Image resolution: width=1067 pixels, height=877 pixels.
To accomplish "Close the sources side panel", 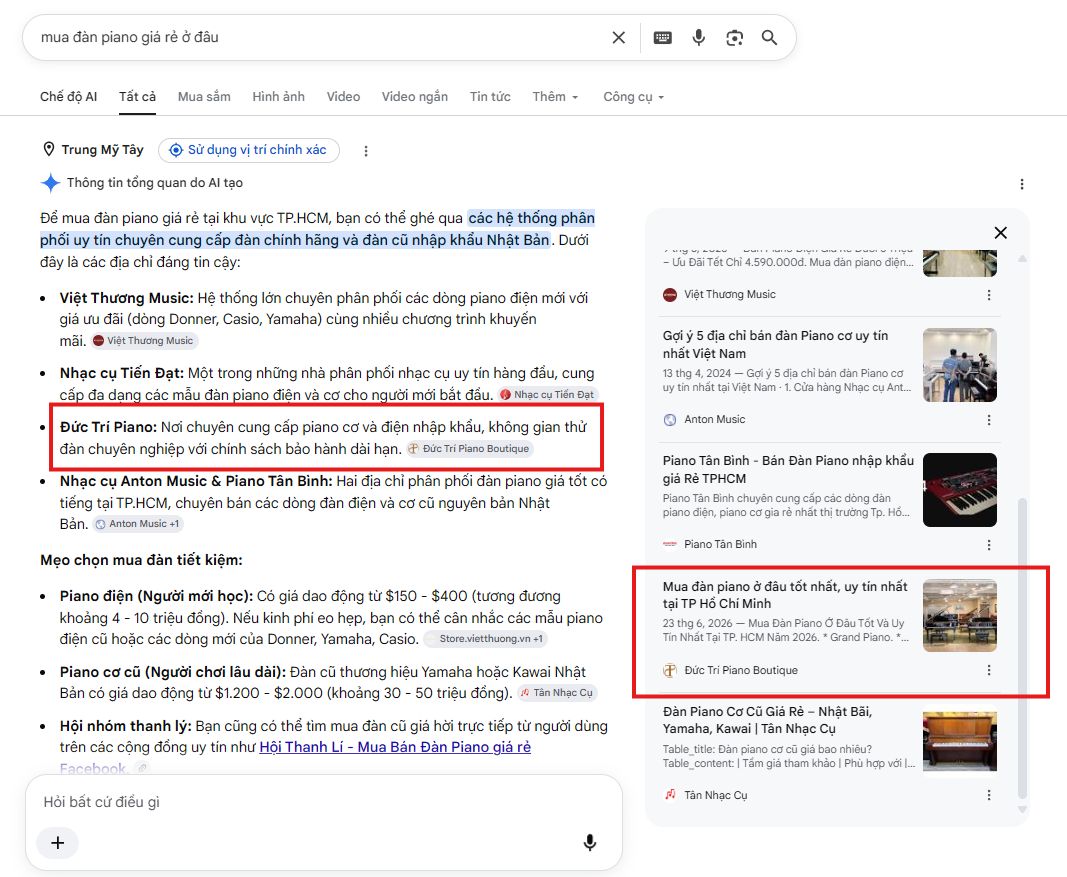I will point(1000,233).
